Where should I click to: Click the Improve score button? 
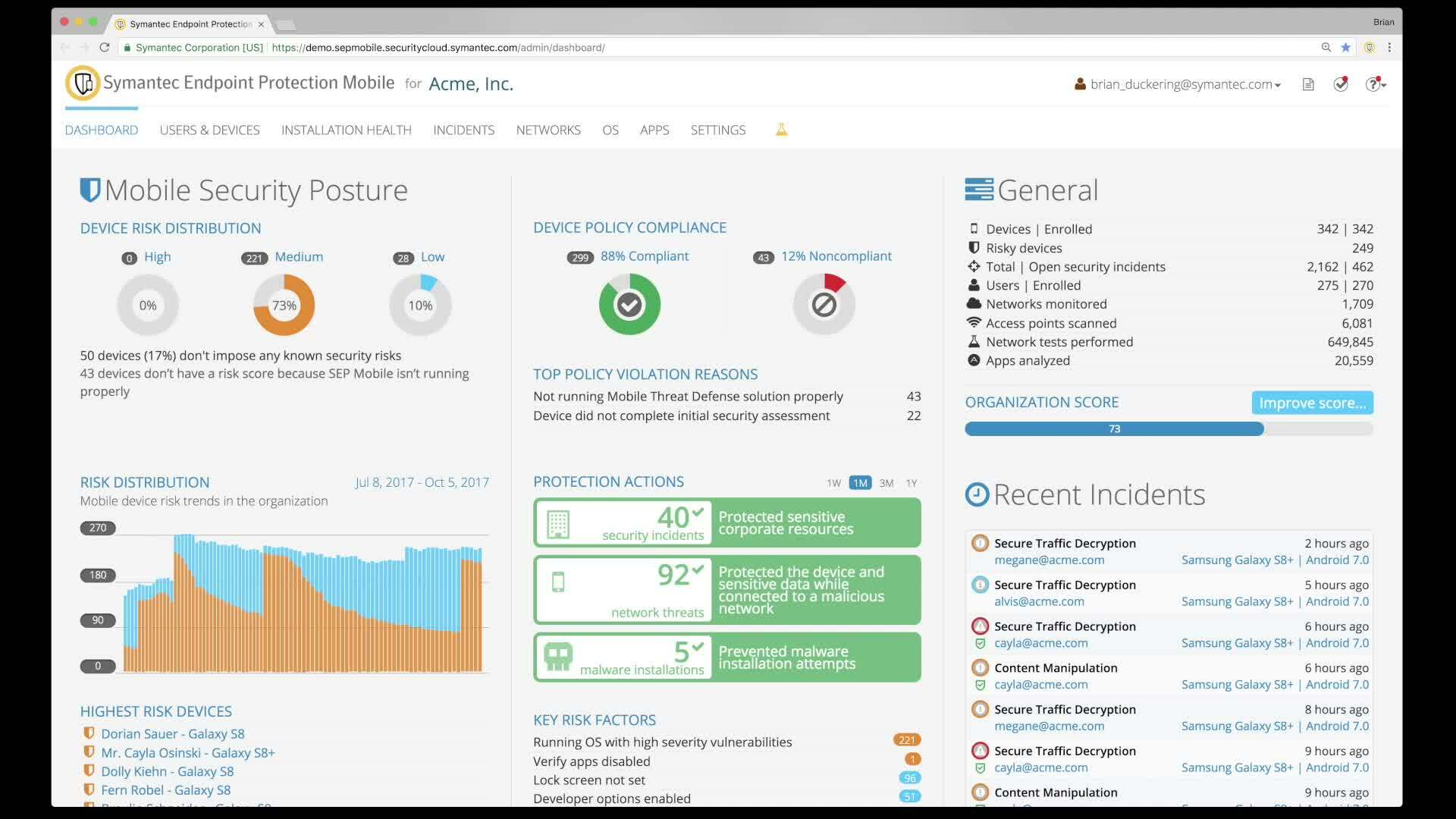[1311, 403]
